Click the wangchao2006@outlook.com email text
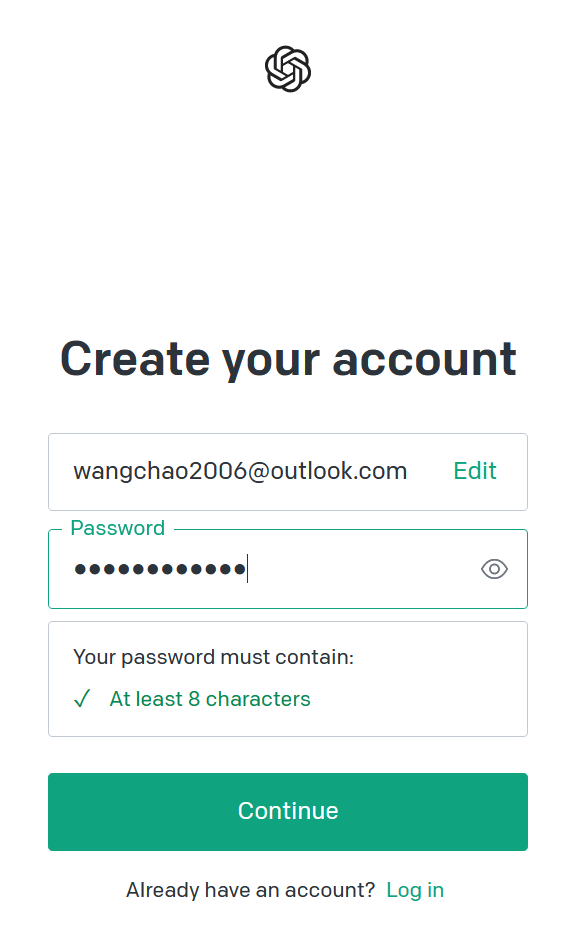This screenshot has height=948, width=573. [x=240, y=471]
